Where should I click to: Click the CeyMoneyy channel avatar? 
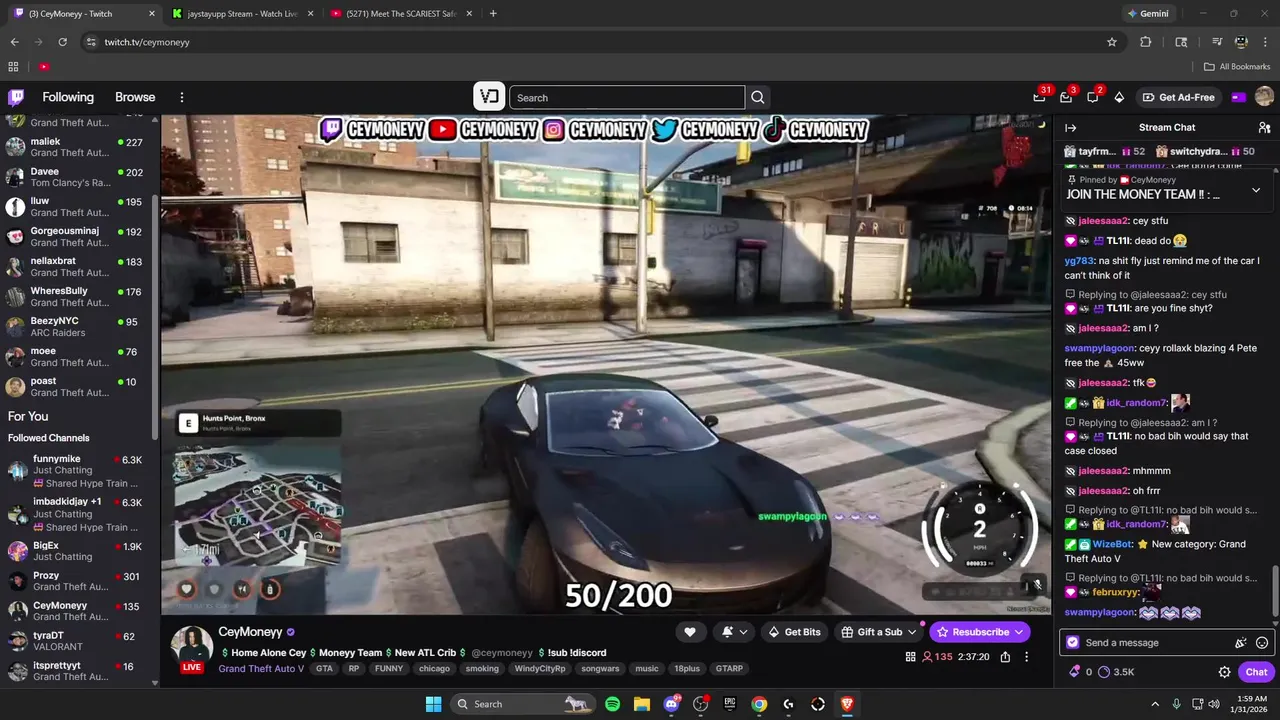tap(191, 647)
